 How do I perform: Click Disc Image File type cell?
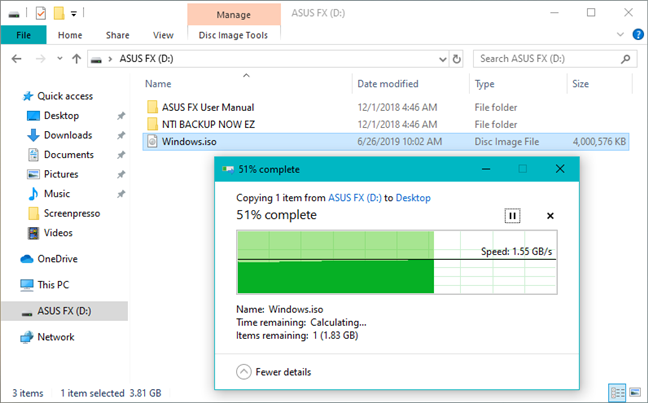[507, 142]
